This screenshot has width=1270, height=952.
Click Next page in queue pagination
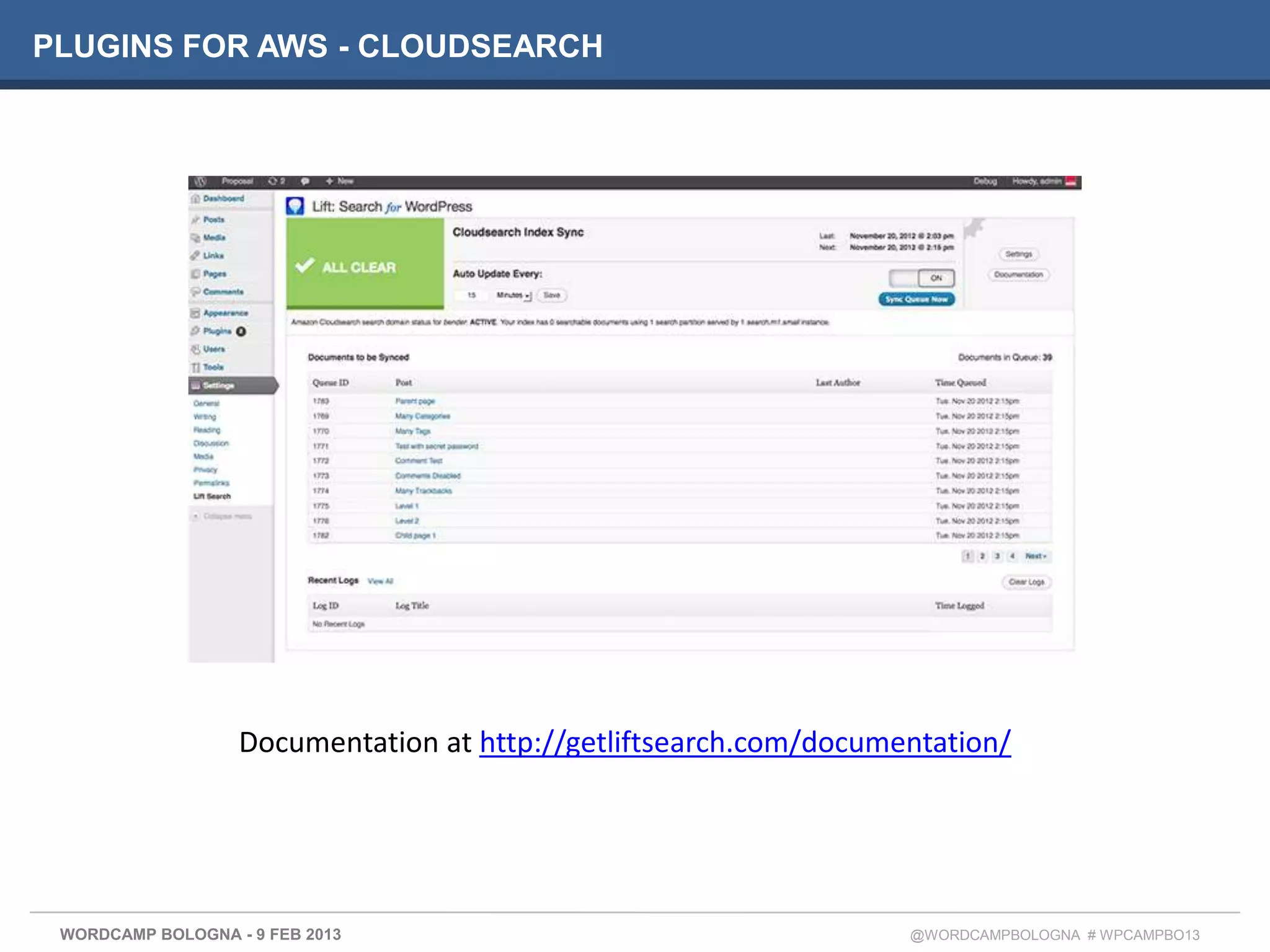[x=1036, y=557]
